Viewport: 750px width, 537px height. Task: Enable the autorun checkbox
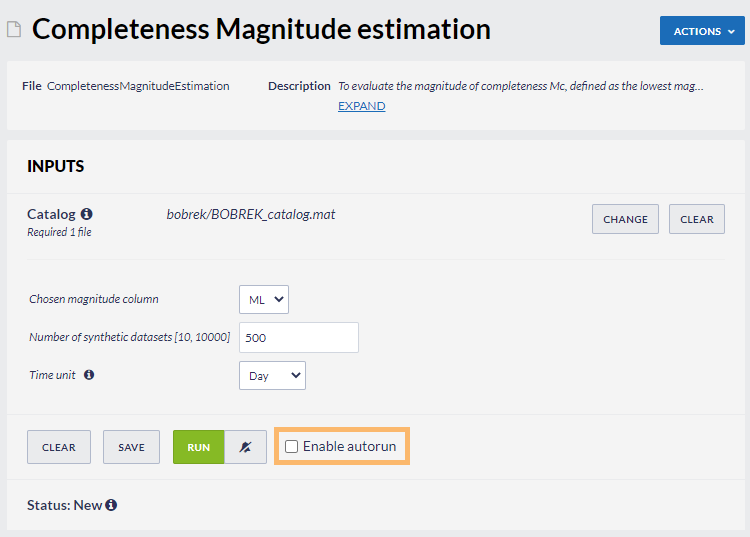coord(291,447)
